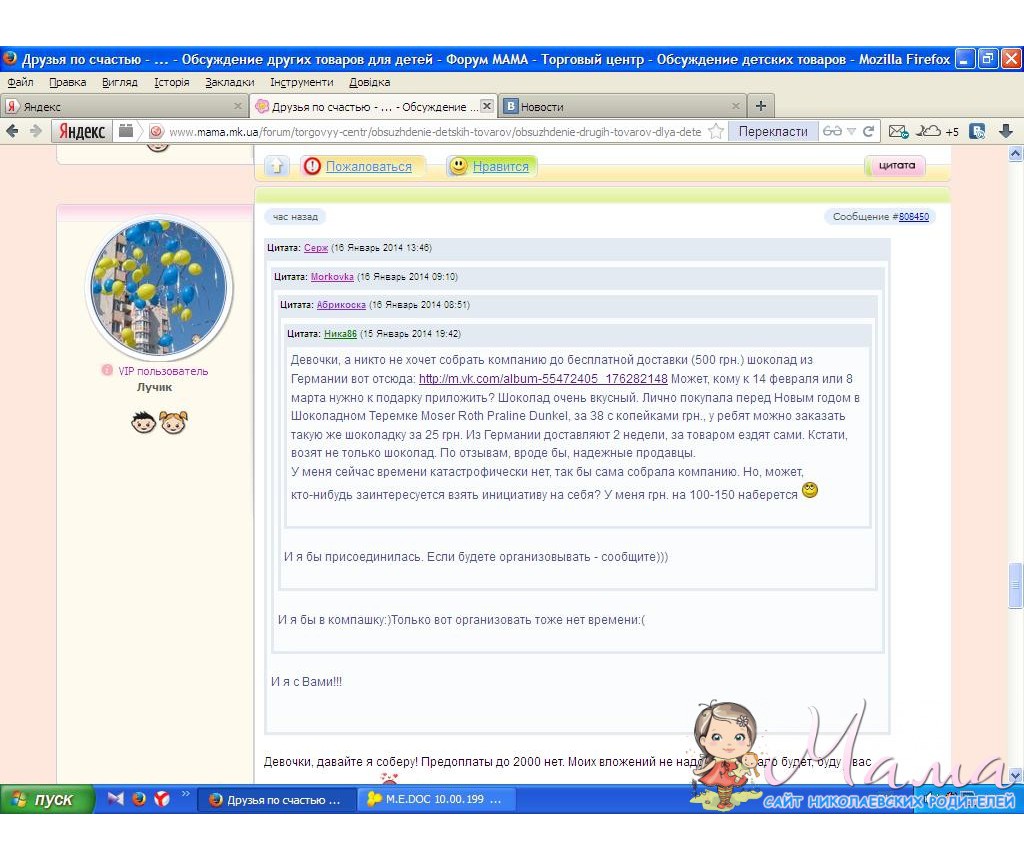Click the back navigation arrow
This screenshot has height=860, width=1024.
(x=13, y=131)
